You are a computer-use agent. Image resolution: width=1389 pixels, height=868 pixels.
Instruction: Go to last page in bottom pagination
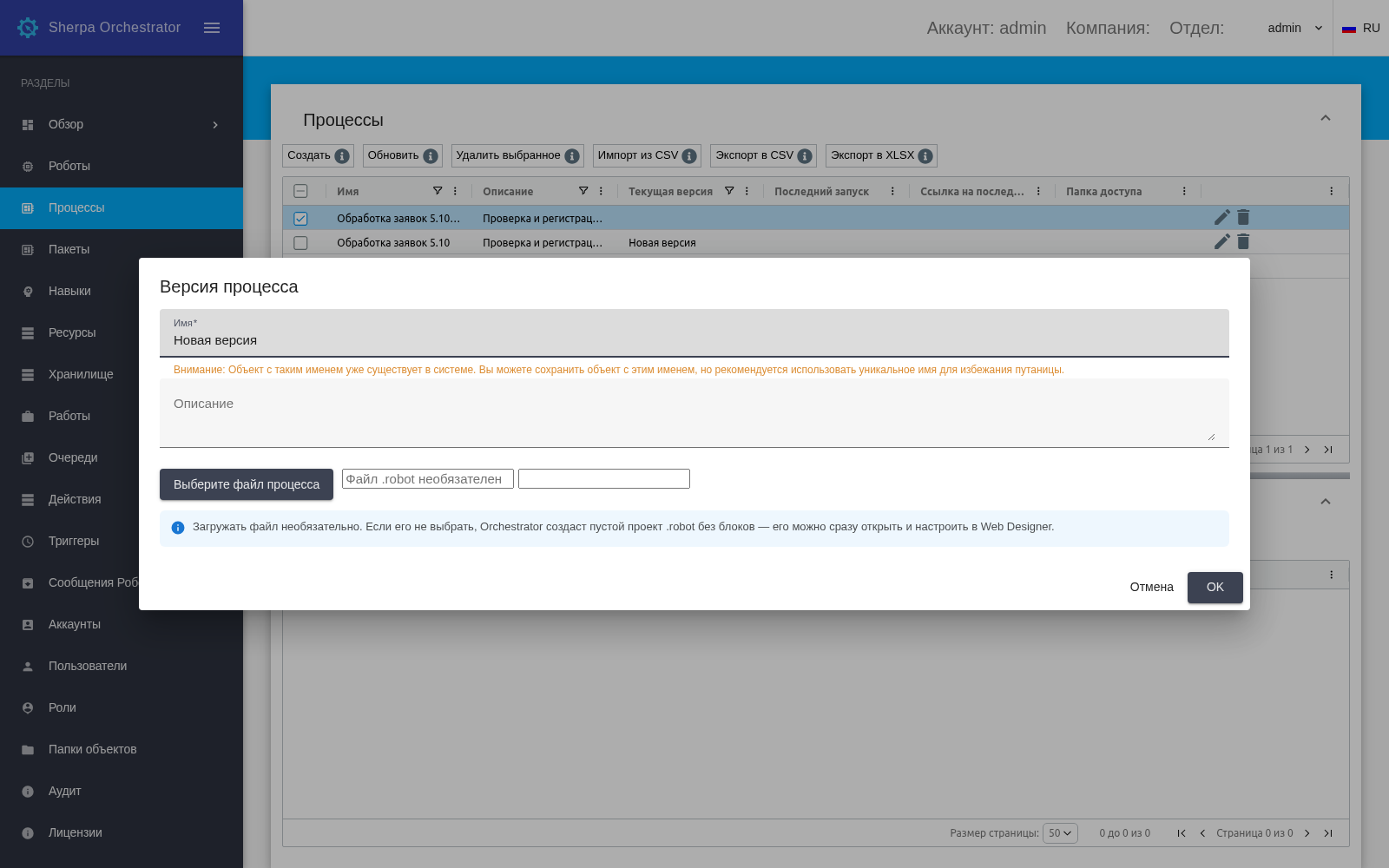pos(1328,833)
